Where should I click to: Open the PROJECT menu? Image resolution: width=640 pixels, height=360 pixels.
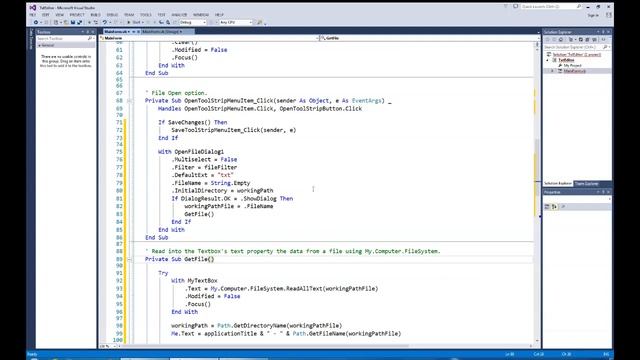[x=77, y=15]
